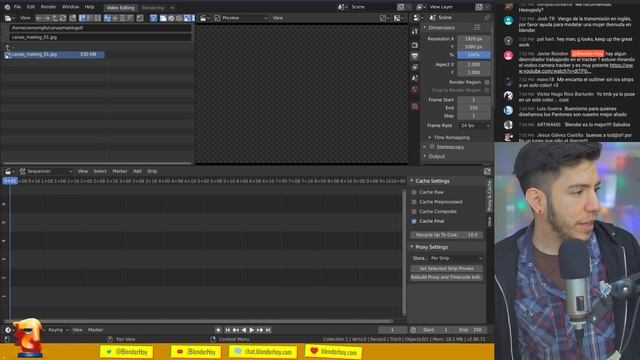640x360 pixels.
Task: Open the Texture properties tab
Action: 415,107
